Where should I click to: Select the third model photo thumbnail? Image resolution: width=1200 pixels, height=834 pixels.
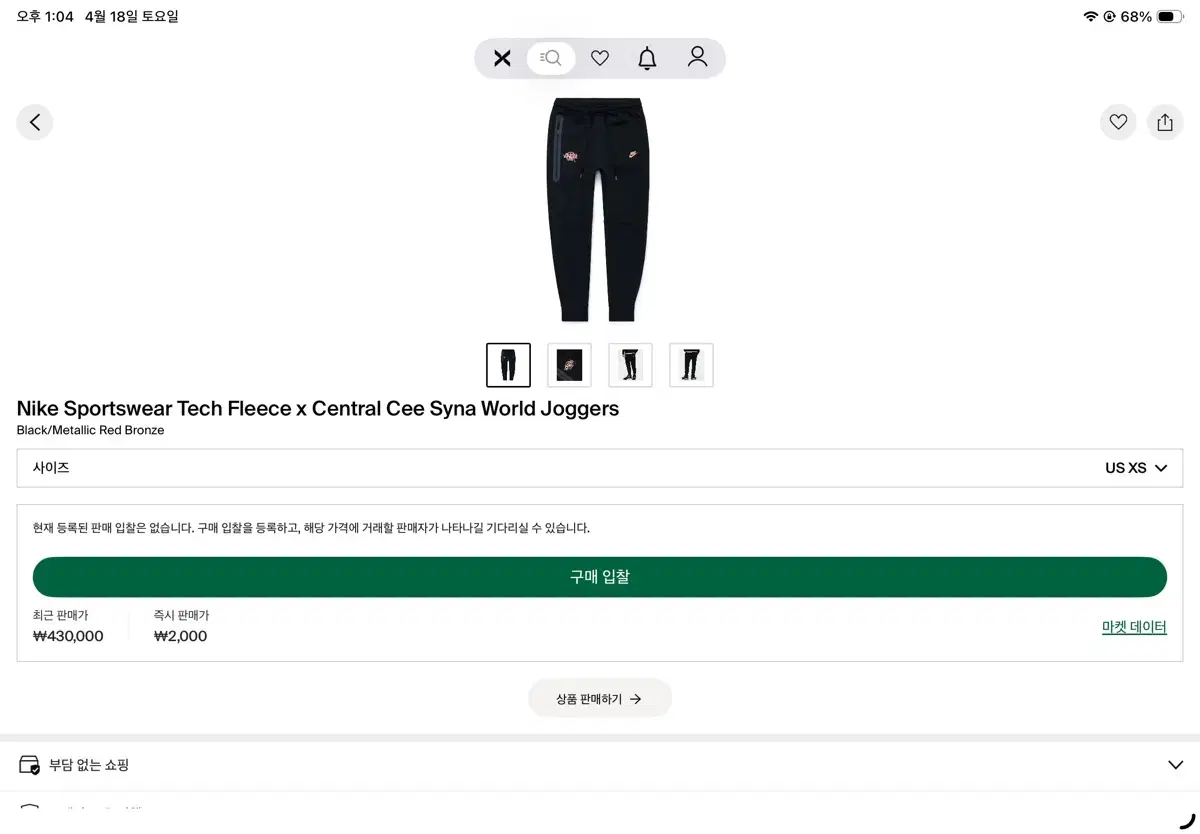[x=630, y=365]
